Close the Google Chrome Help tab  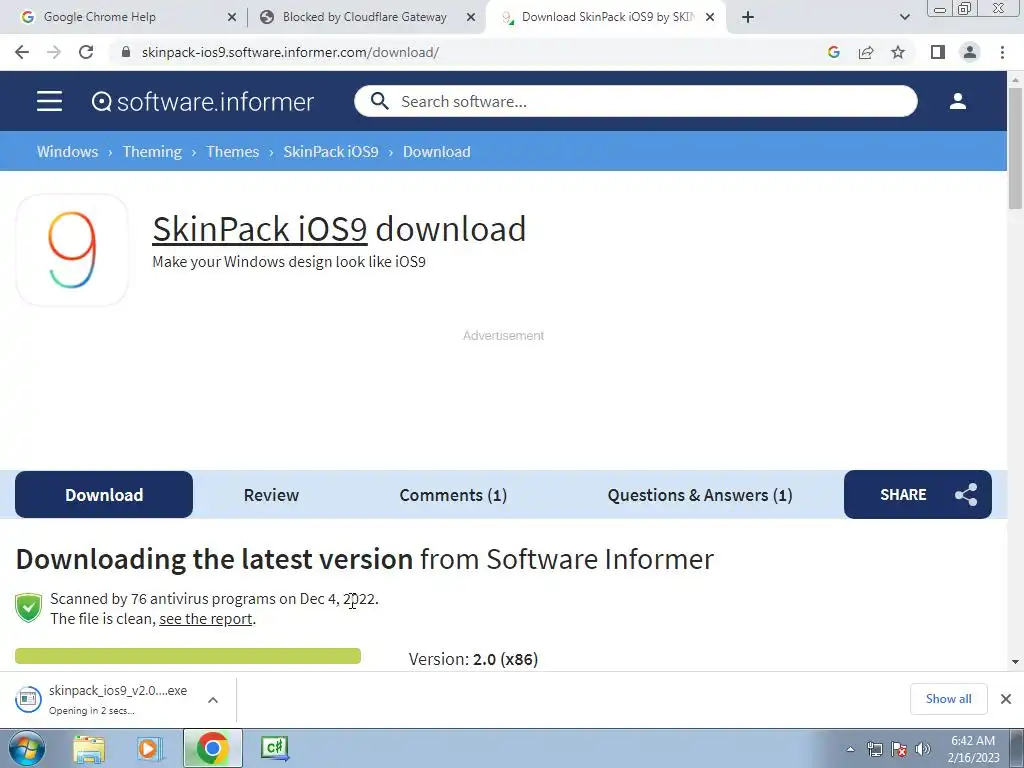pos(232,18)
